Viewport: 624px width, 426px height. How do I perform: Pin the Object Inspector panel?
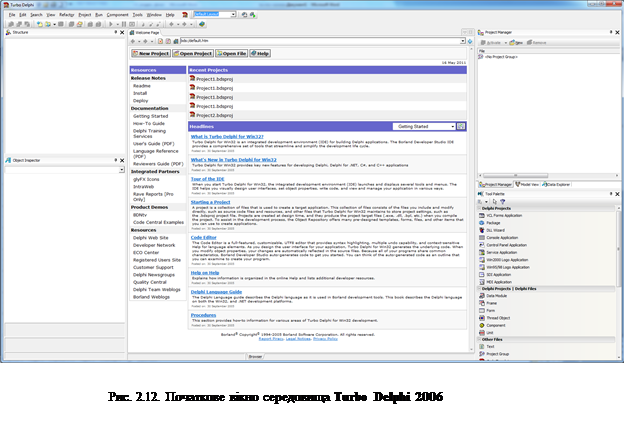[x=115, y=160]
